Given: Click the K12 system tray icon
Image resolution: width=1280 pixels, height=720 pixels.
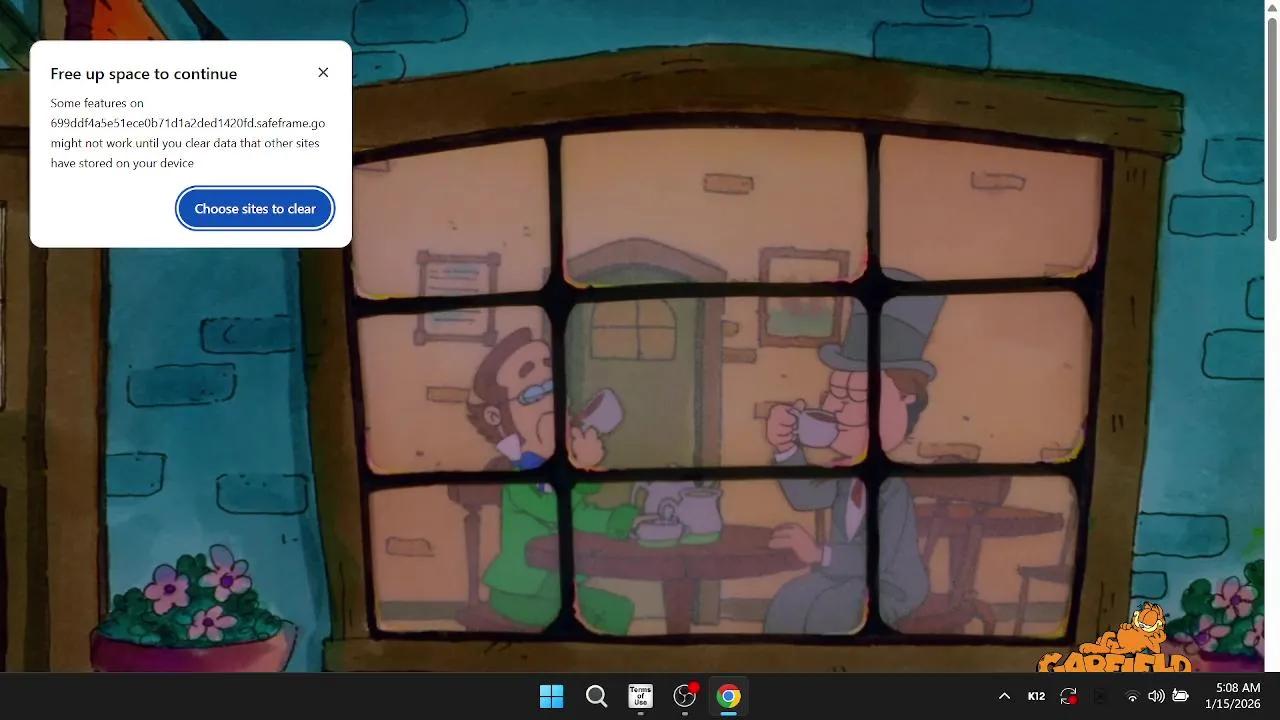Looking at the screenshot, I should [1036, 696].
